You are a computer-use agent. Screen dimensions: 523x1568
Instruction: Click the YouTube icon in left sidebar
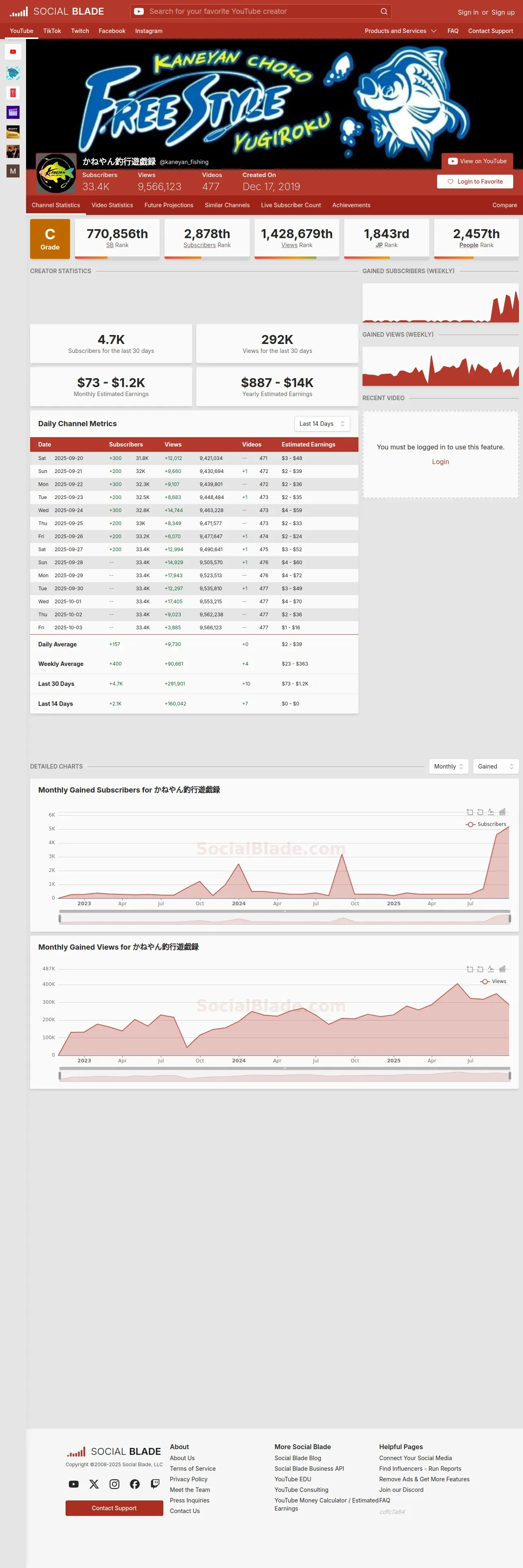(13, 52)
